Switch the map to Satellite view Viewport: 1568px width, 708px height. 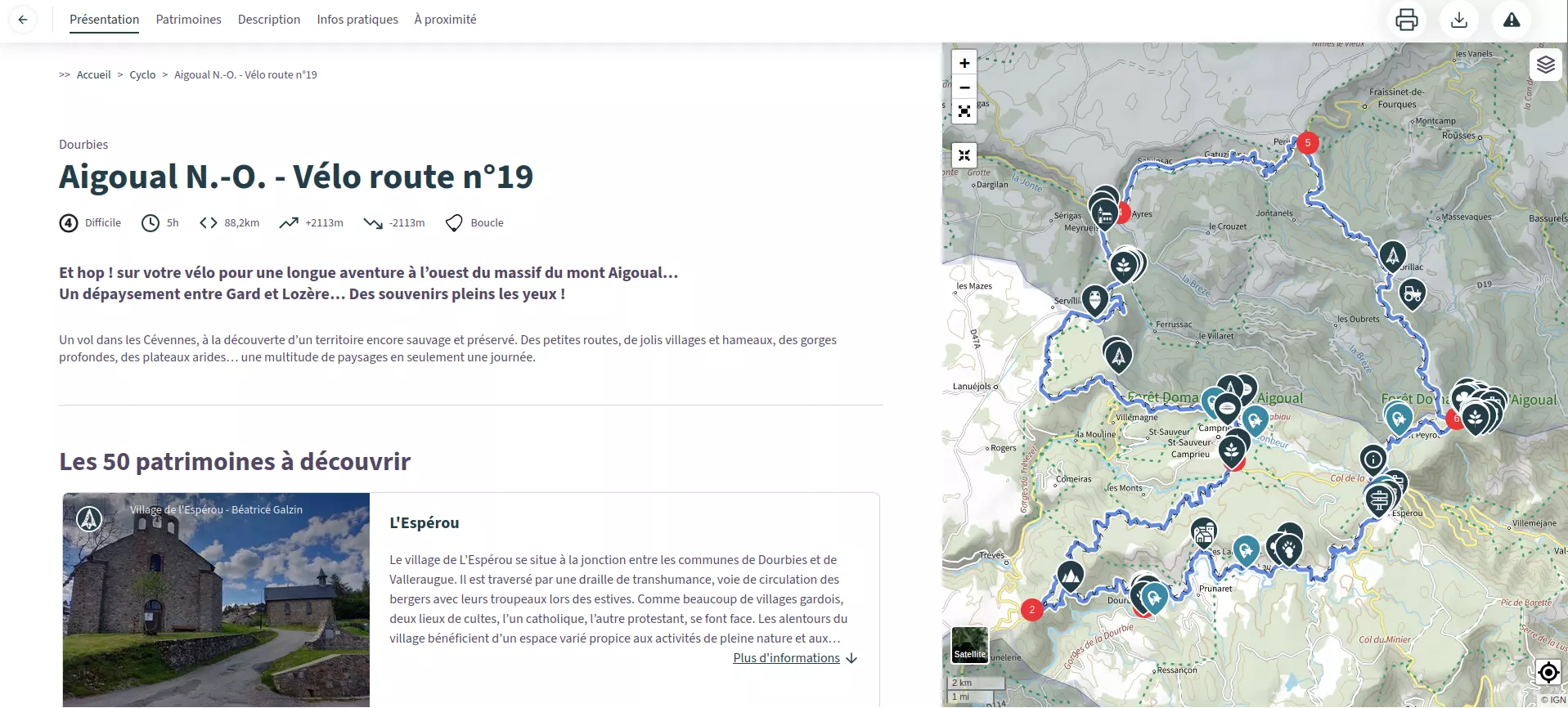(x=970, y=645)
